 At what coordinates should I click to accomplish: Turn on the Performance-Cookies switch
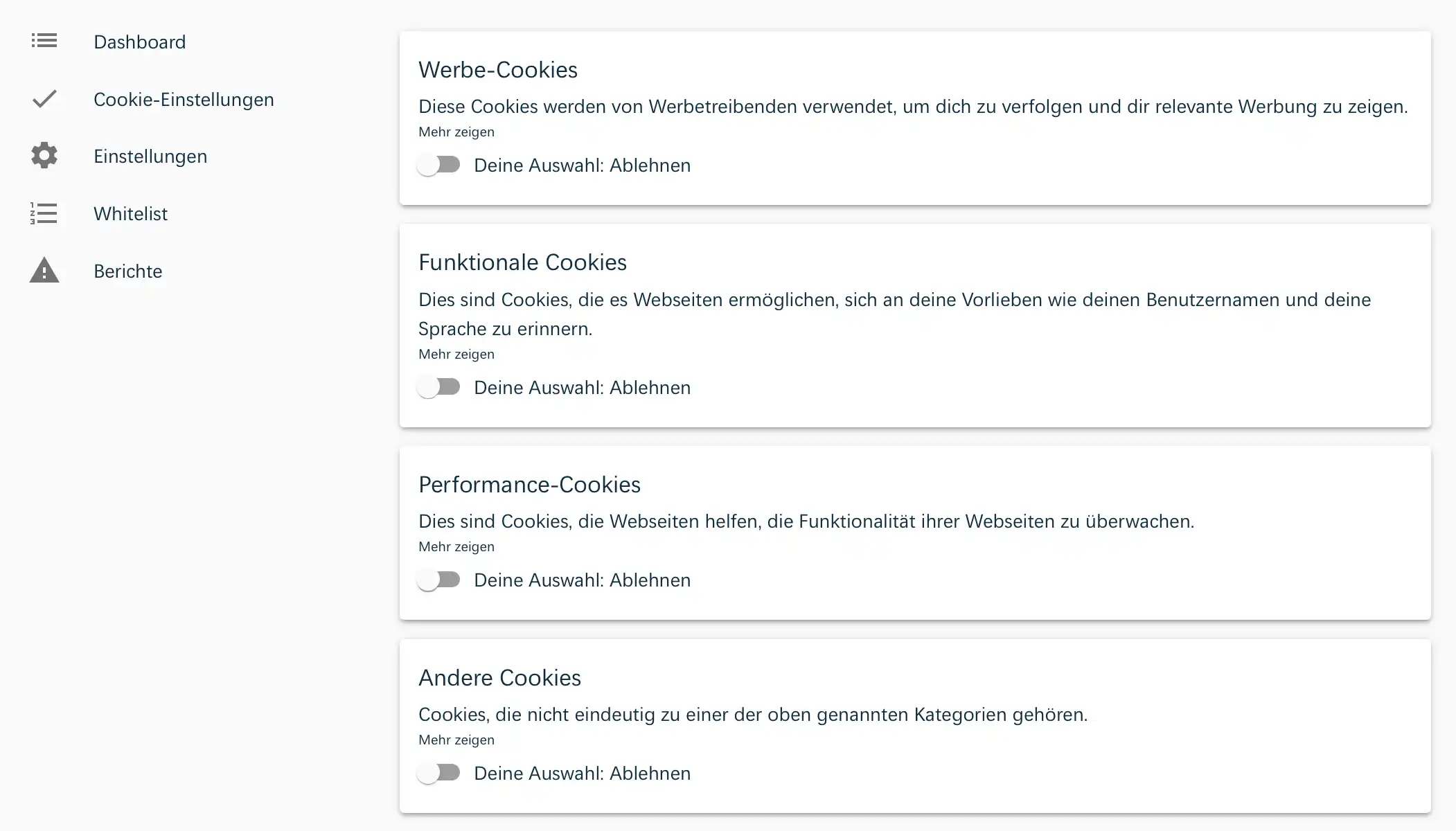tap(439, 580)
